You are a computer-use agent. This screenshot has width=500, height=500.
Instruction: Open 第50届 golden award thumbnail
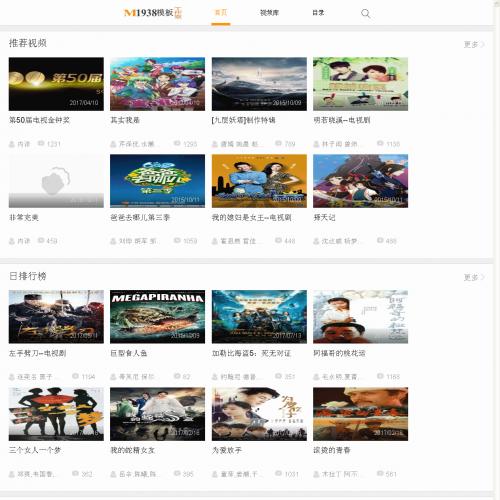[x=56, y=84]
